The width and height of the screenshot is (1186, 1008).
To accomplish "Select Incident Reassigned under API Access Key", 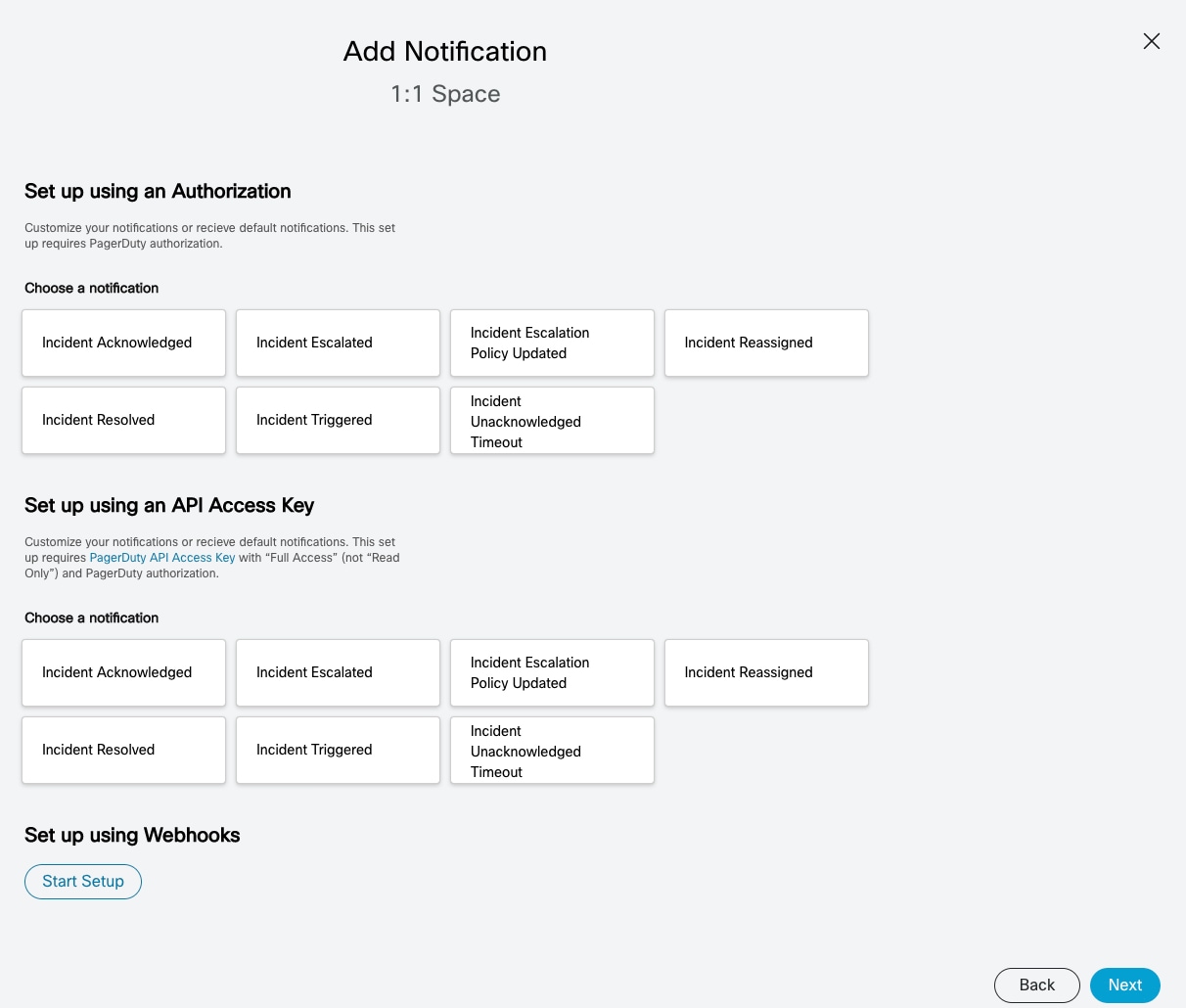I will coord(766,672).
